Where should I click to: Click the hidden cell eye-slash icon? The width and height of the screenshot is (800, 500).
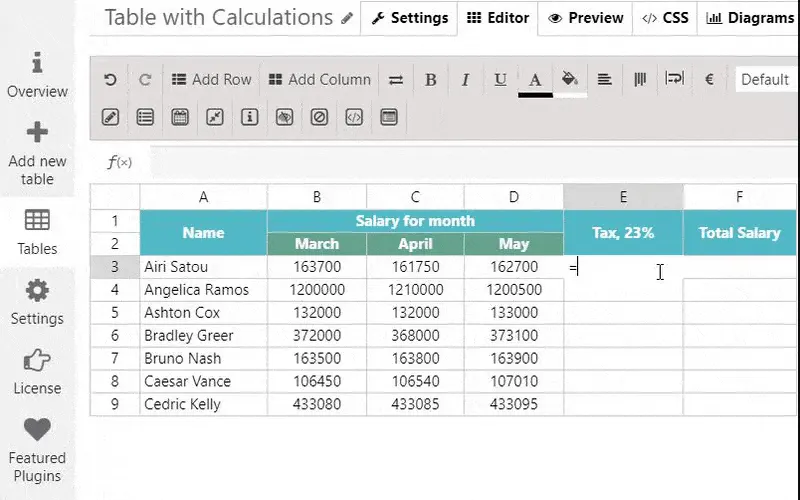pyautogui.click(x=284, y=117)
